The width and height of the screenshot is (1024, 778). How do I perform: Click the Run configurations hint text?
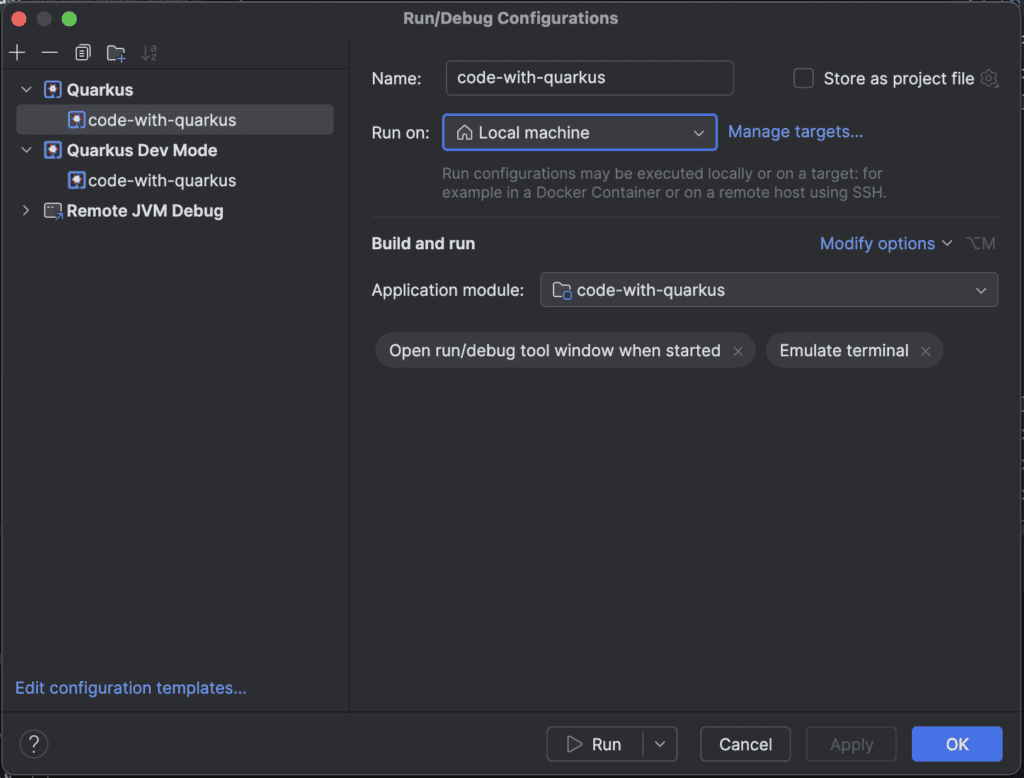(x=664, y=183)
